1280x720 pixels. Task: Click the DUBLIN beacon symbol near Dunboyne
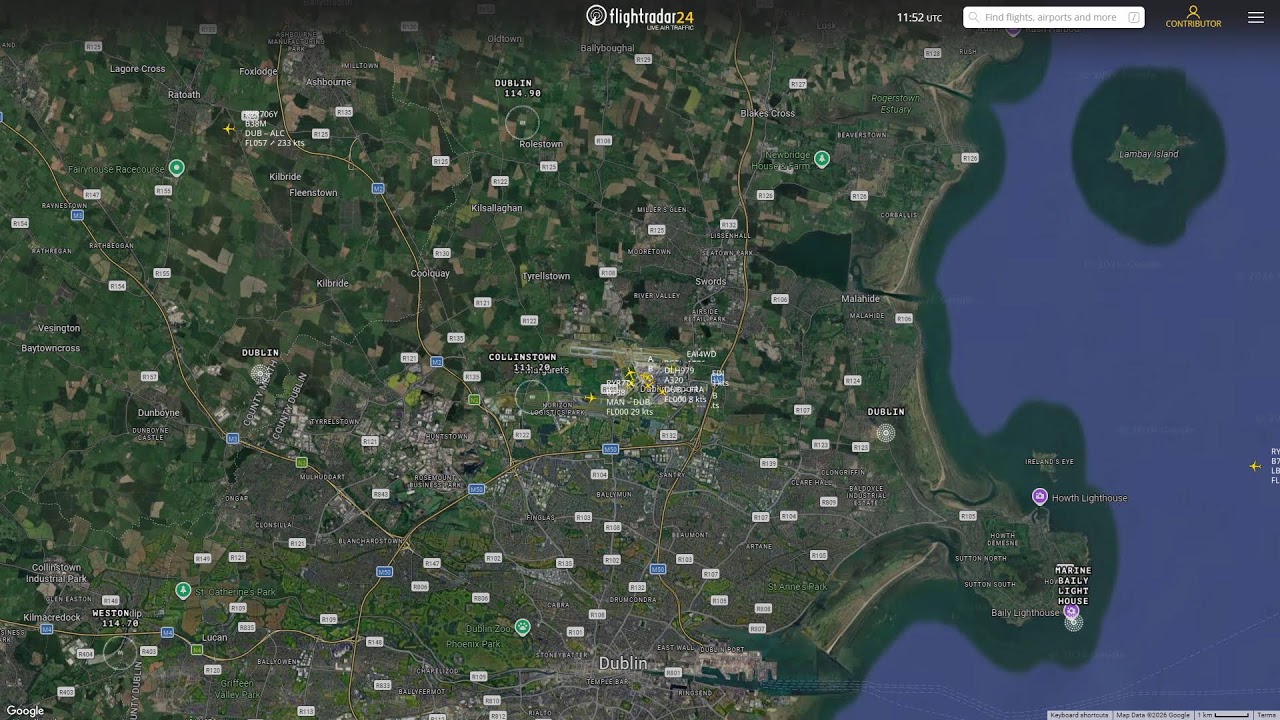(x=260, y=374)
